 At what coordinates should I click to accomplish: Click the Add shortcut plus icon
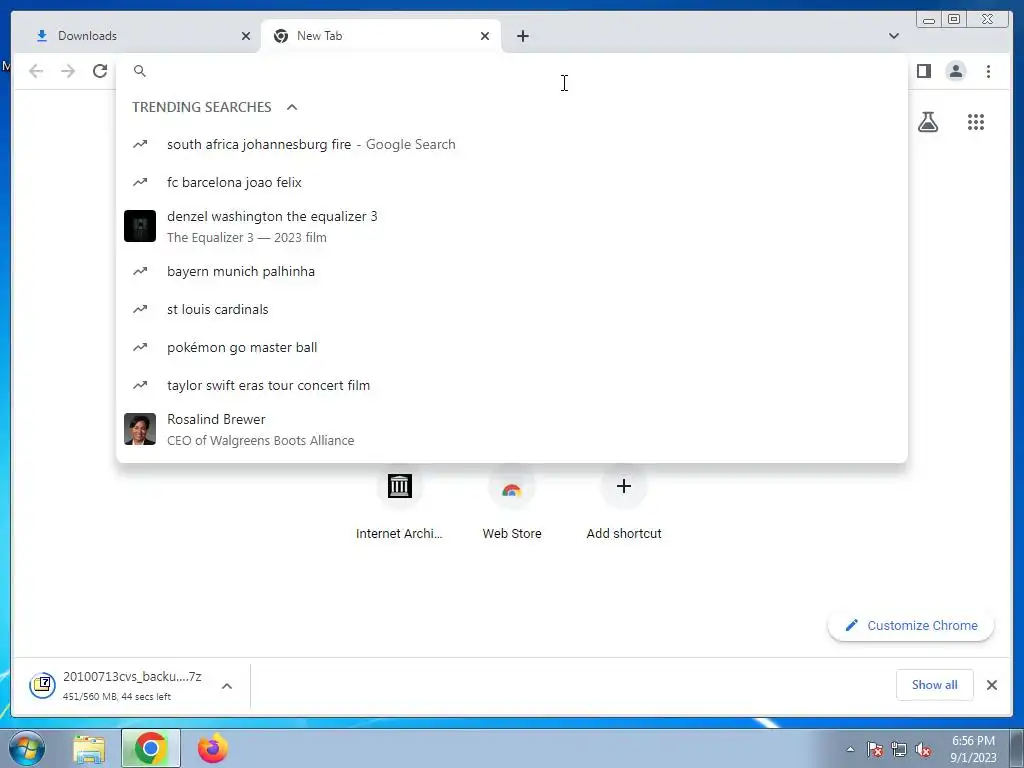coord(624,486)
